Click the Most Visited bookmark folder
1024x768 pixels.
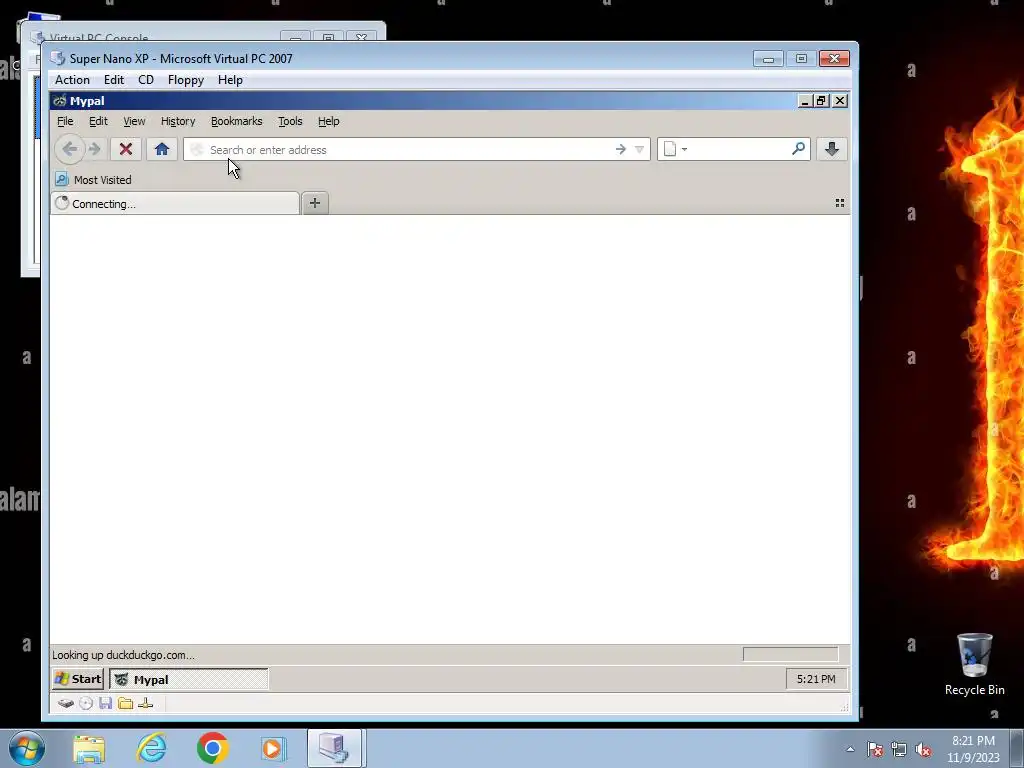93,180
